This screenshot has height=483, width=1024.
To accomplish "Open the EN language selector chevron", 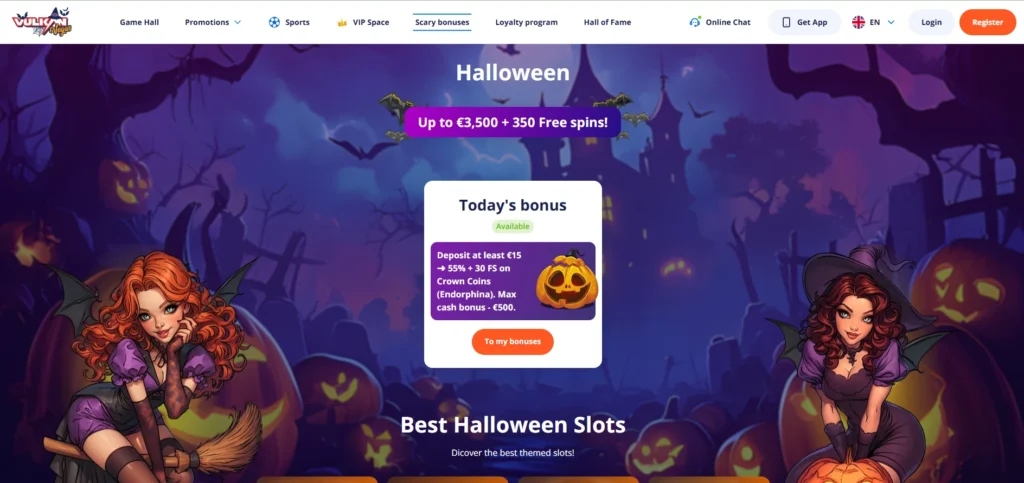I will point(891,22).
